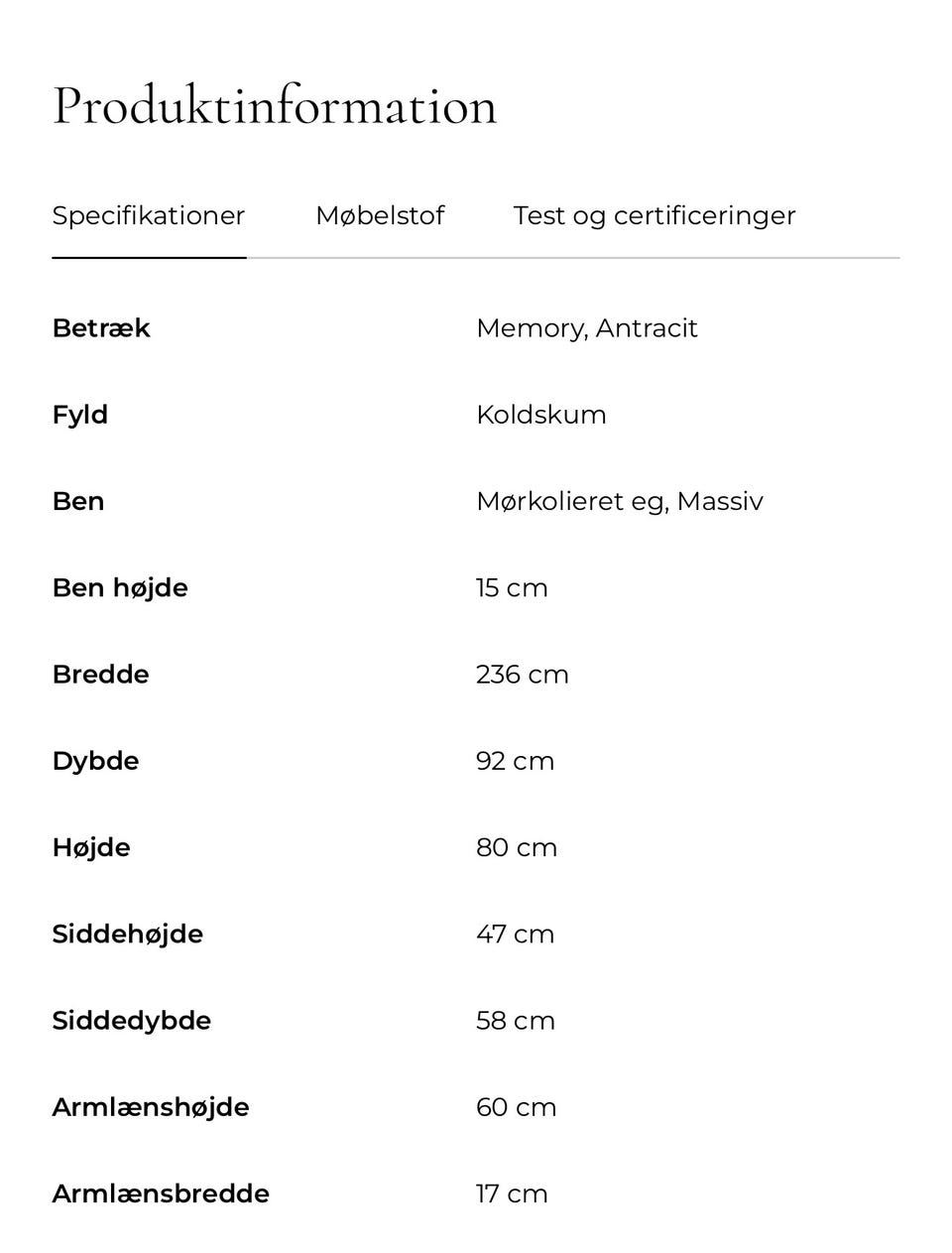This screenshot has width=952, height=1253.
Task: Click the 92 cm depth value
Action: pyautogui.click(x=515, y=761)
